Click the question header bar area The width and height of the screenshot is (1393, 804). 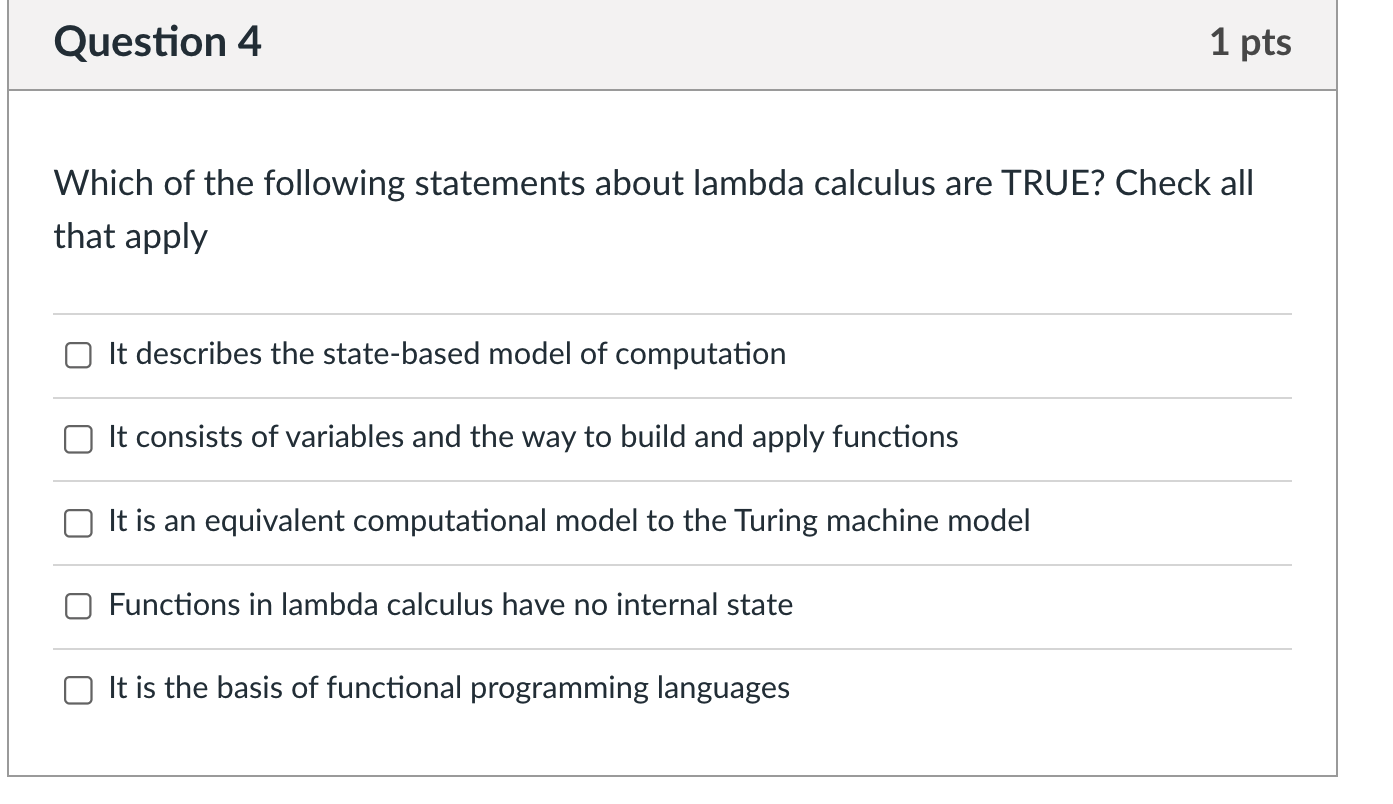tap(690, 42)
